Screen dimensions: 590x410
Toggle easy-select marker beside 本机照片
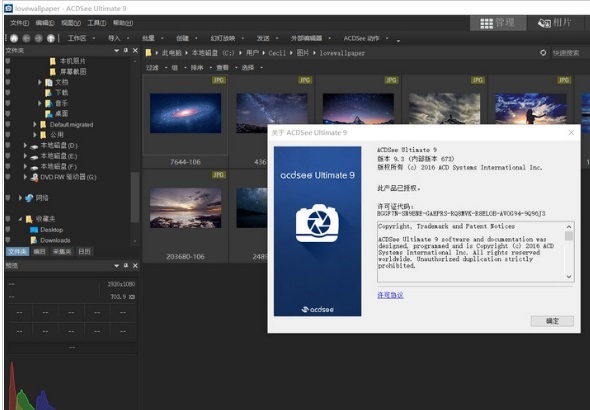[x=8, y=61]
